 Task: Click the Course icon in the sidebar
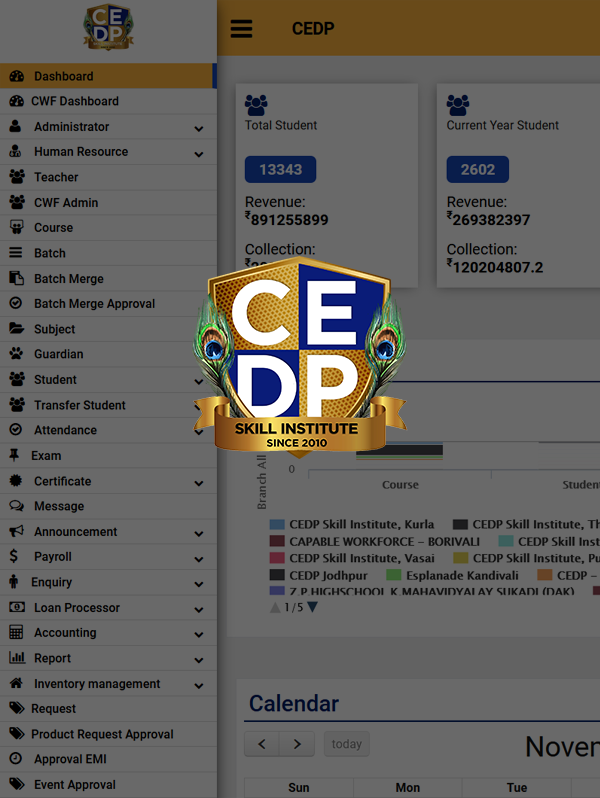[16, 227]
